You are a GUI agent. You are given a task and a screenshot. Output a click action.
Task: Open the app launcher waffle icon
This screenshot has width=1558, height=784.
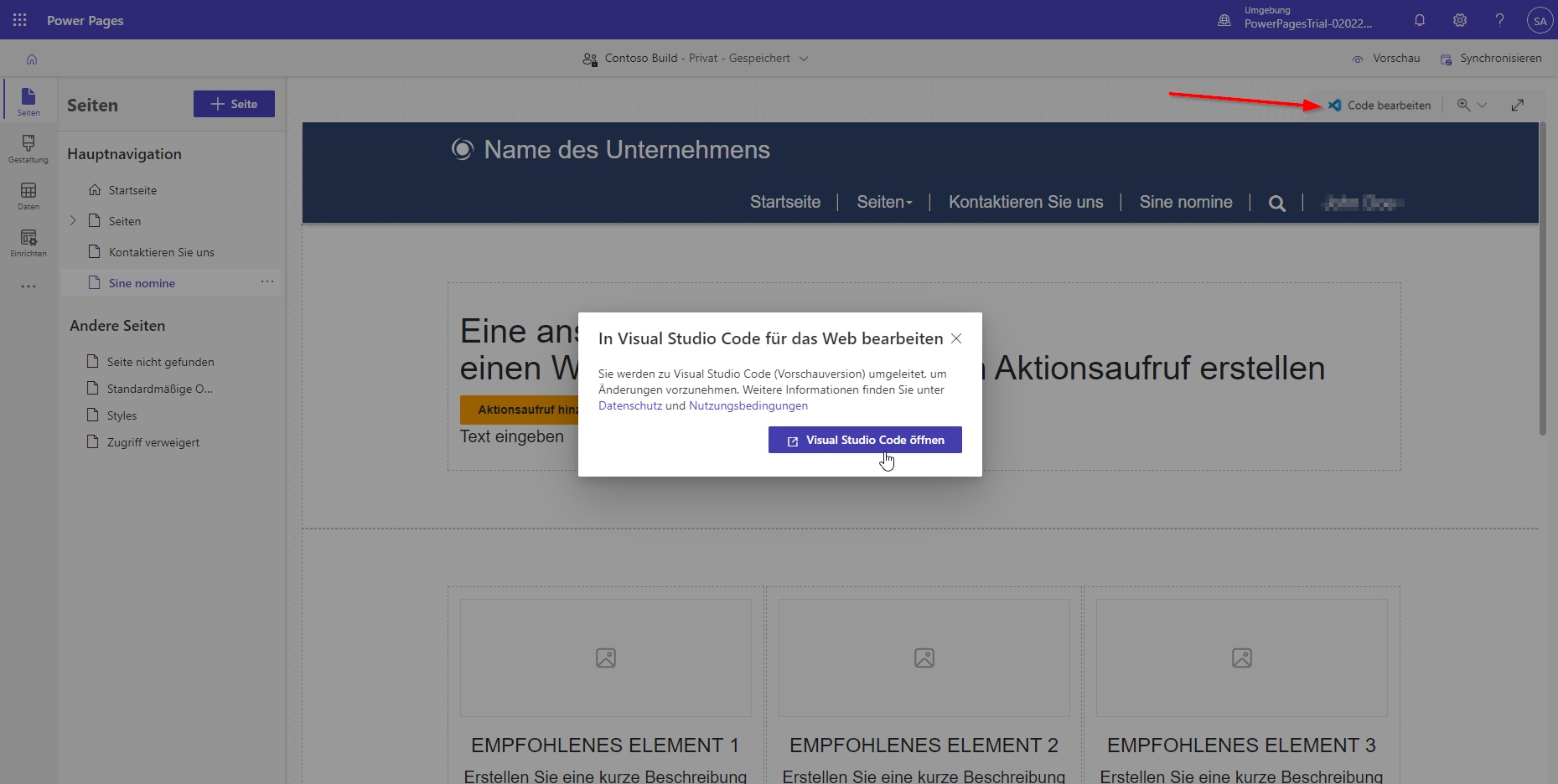(x=20, y=20)
